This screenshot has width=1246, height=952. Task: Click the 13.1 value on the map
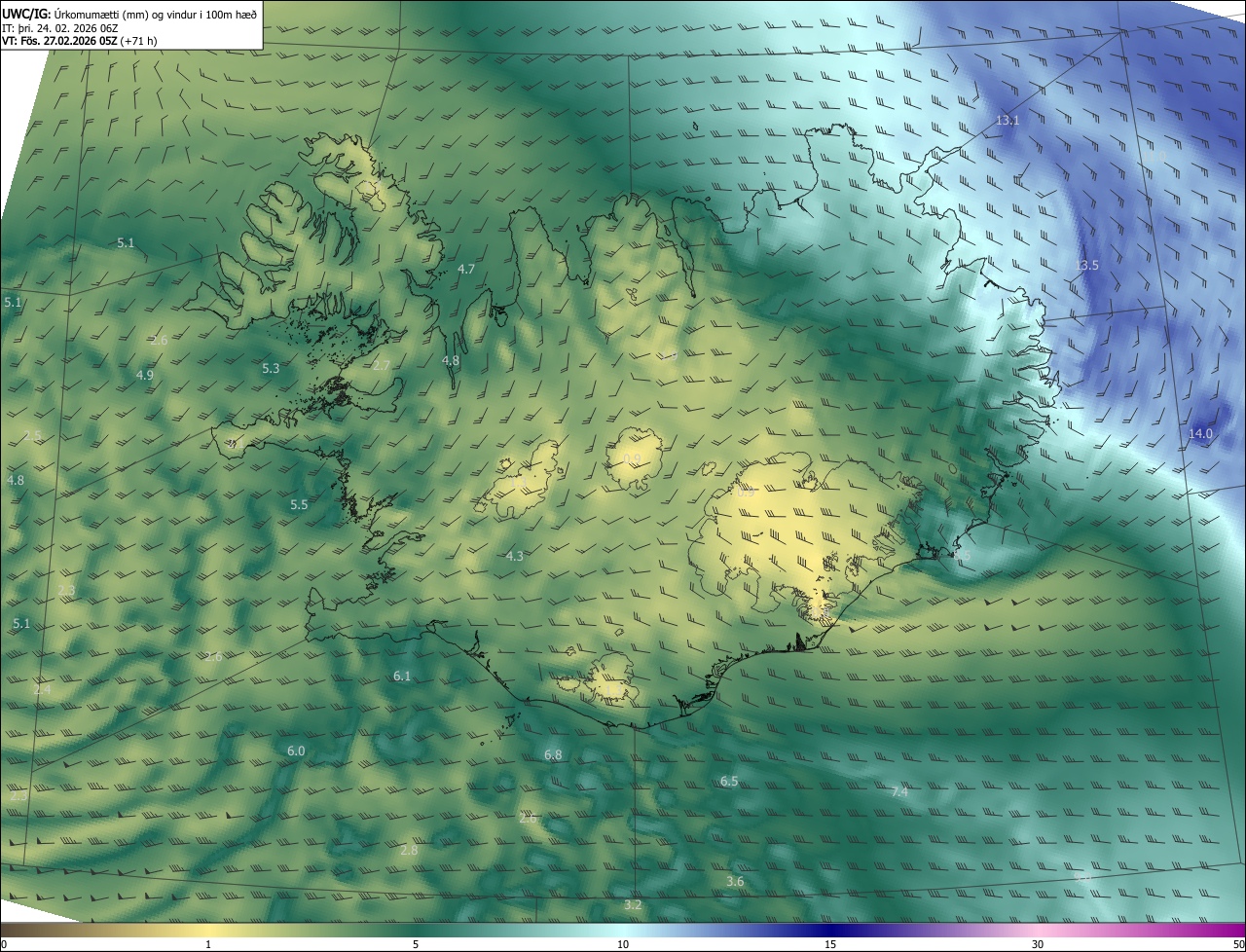pyautogui.click(x=1008, y=120)
